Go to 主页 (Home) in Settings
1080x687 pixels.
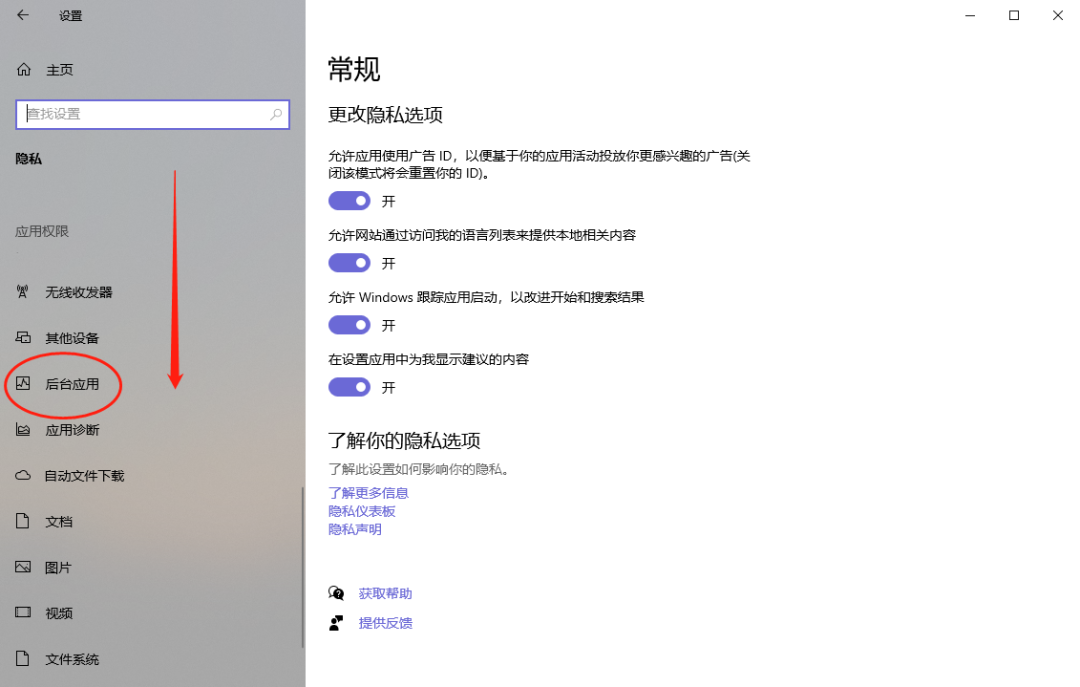[59, 69]
